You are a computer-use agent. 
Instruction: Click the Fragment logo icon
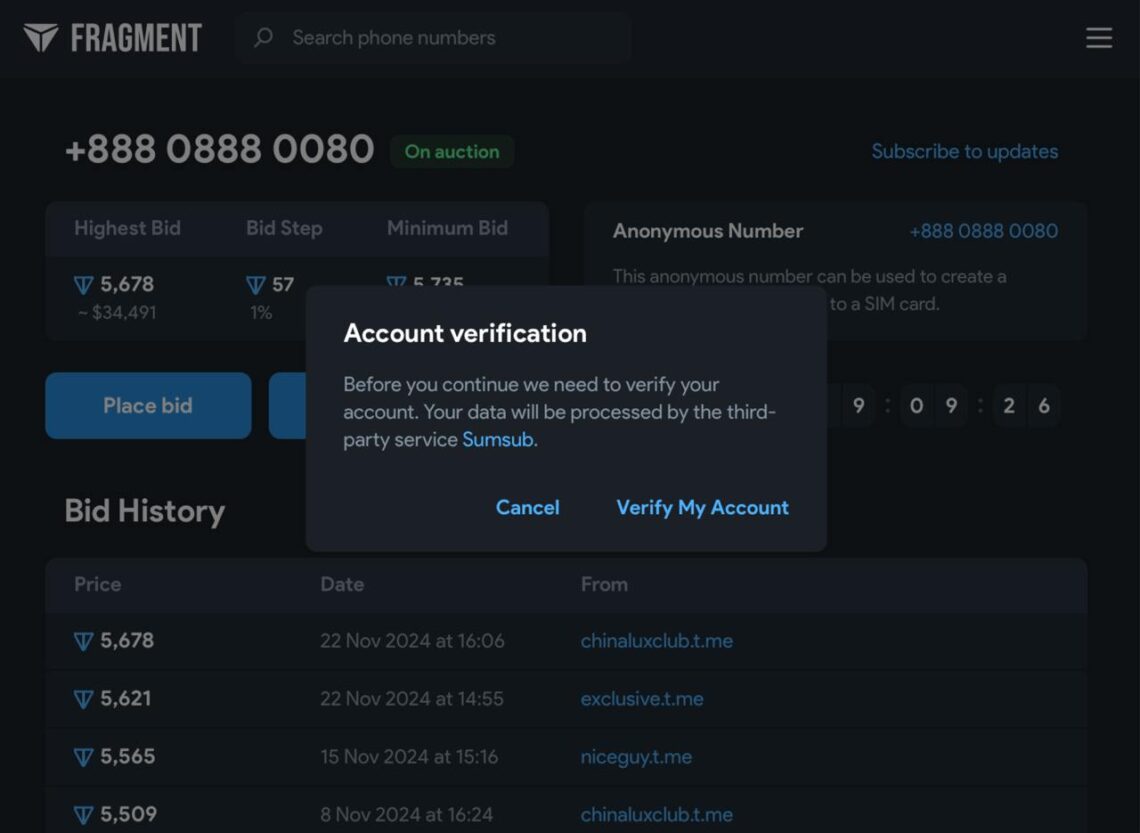coord(41,38)
